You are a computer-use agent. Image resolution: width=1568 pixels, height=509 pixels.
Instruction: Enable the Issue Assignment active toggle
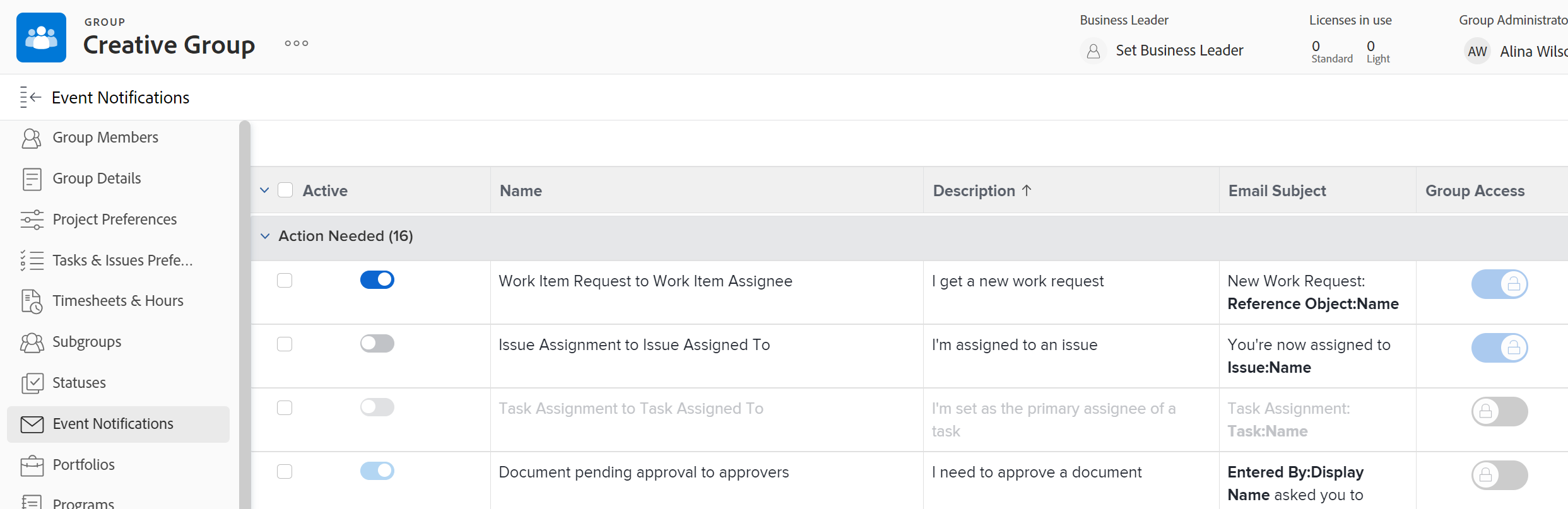(377, 344)
